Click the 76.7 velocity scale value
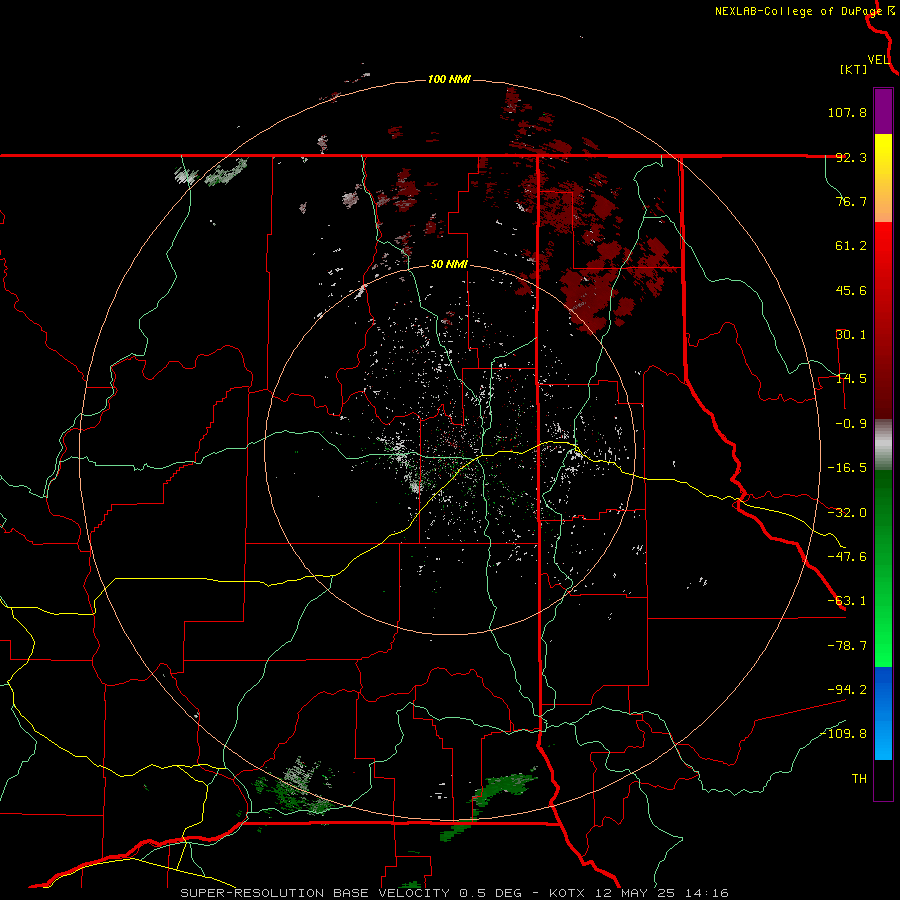 [x=851, y=201]
